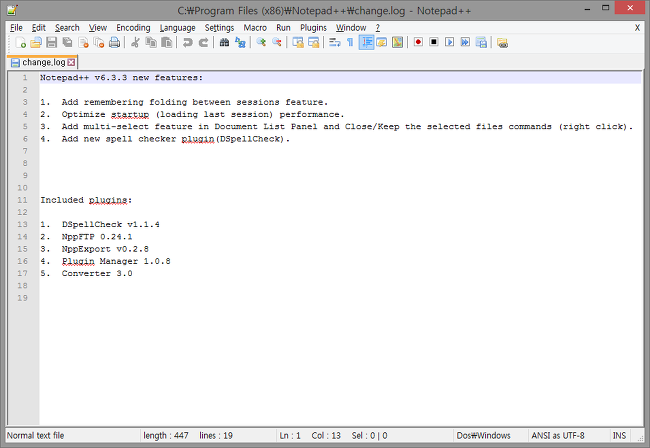Open the File menu
The image size is (650, 448).
[16, 28]
